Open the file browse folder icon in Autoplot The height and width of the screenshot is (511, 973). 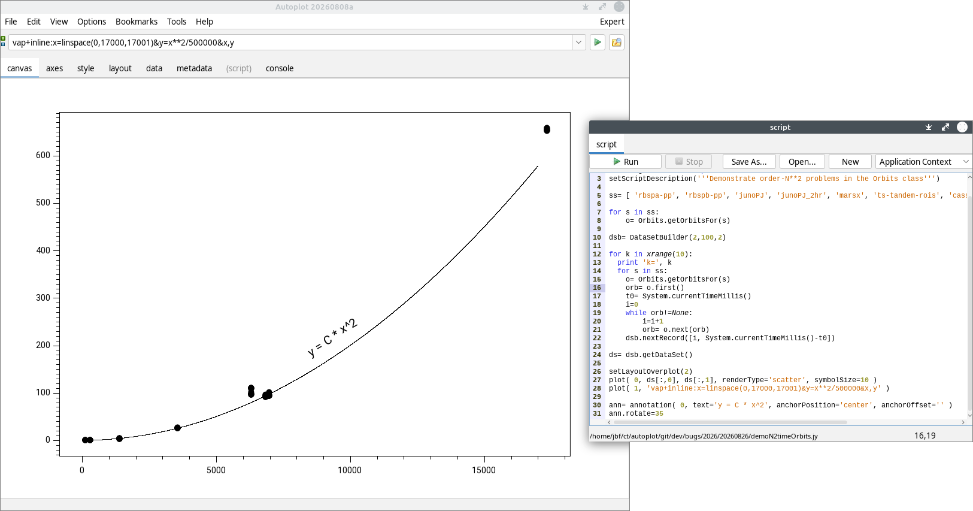pyautogui.click(x=616, y=43)
